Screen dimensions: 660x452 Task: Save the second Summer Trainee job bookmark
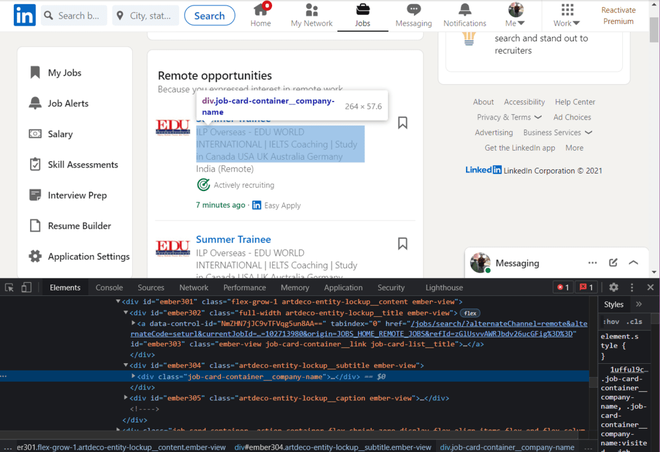pyautogui.click(x=402, y=244)
